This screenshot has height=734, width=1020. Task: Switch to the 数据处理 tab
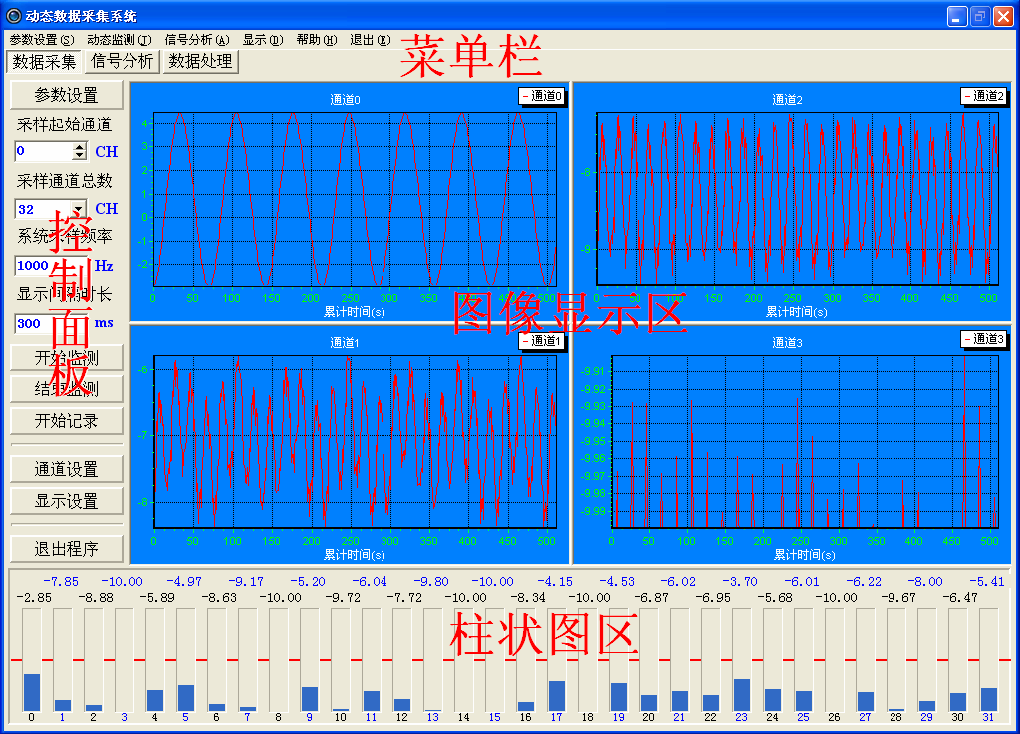pyautogui.click(x=200, y=62)
